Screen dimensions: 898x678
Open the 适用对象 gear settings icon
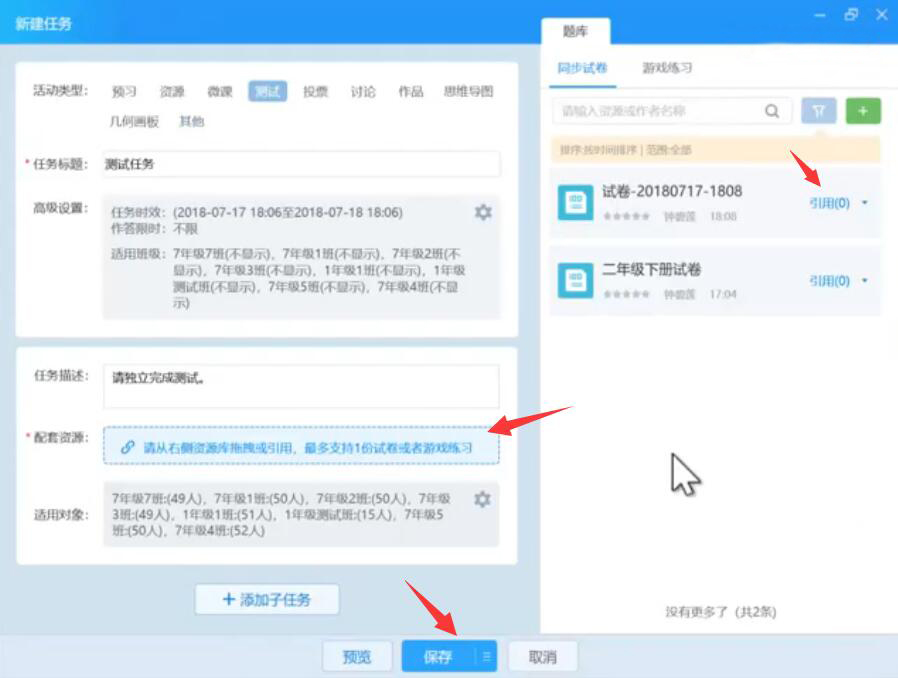click(482, 499)
